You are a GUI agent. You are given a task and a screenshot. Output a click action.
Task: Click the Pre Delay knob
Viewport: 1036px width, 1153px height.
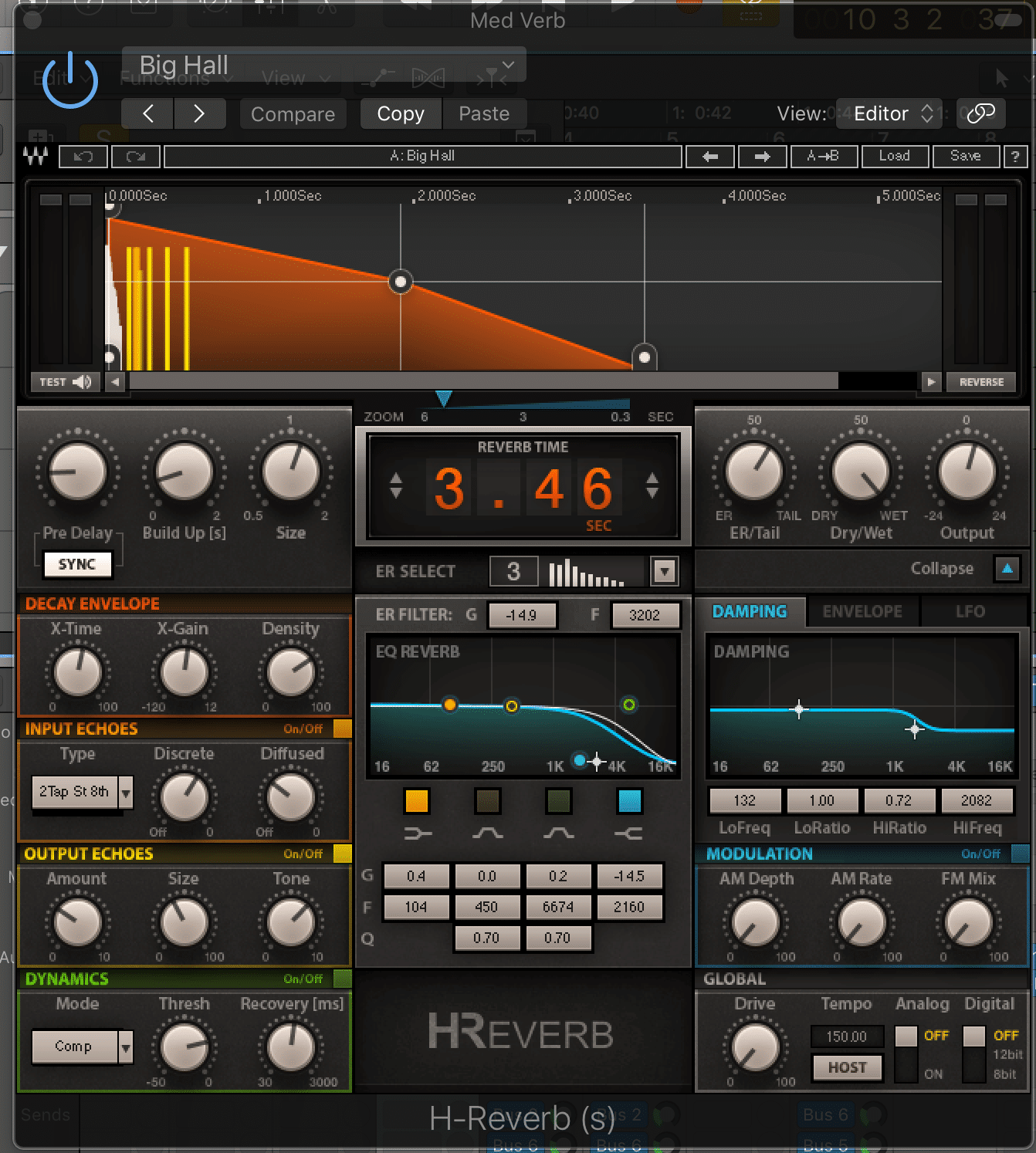coord(77,471)
